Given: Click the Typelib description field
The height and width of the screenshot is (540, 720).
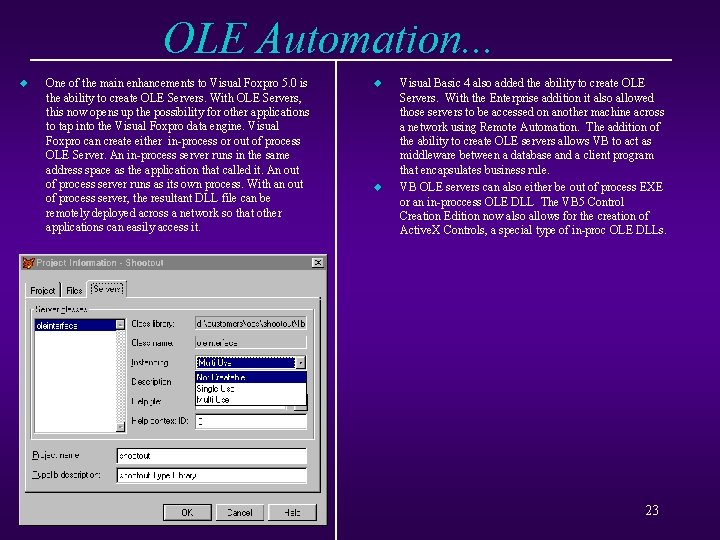Looking at the screenshot, I should click(212, 475).
